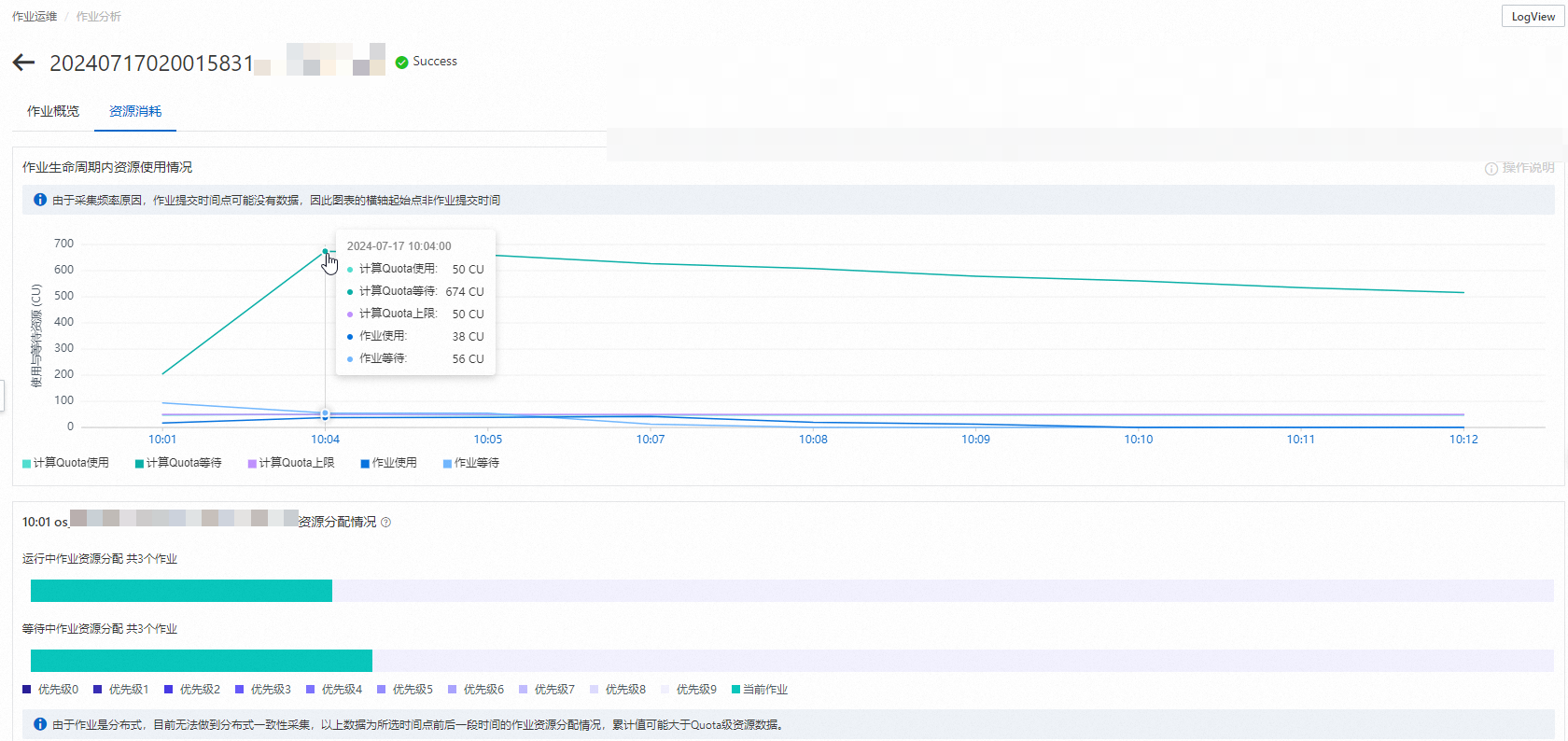The image size is (1568, 741).
Task: Click the waiting jobs teal allocation bar
Action: 202,661
